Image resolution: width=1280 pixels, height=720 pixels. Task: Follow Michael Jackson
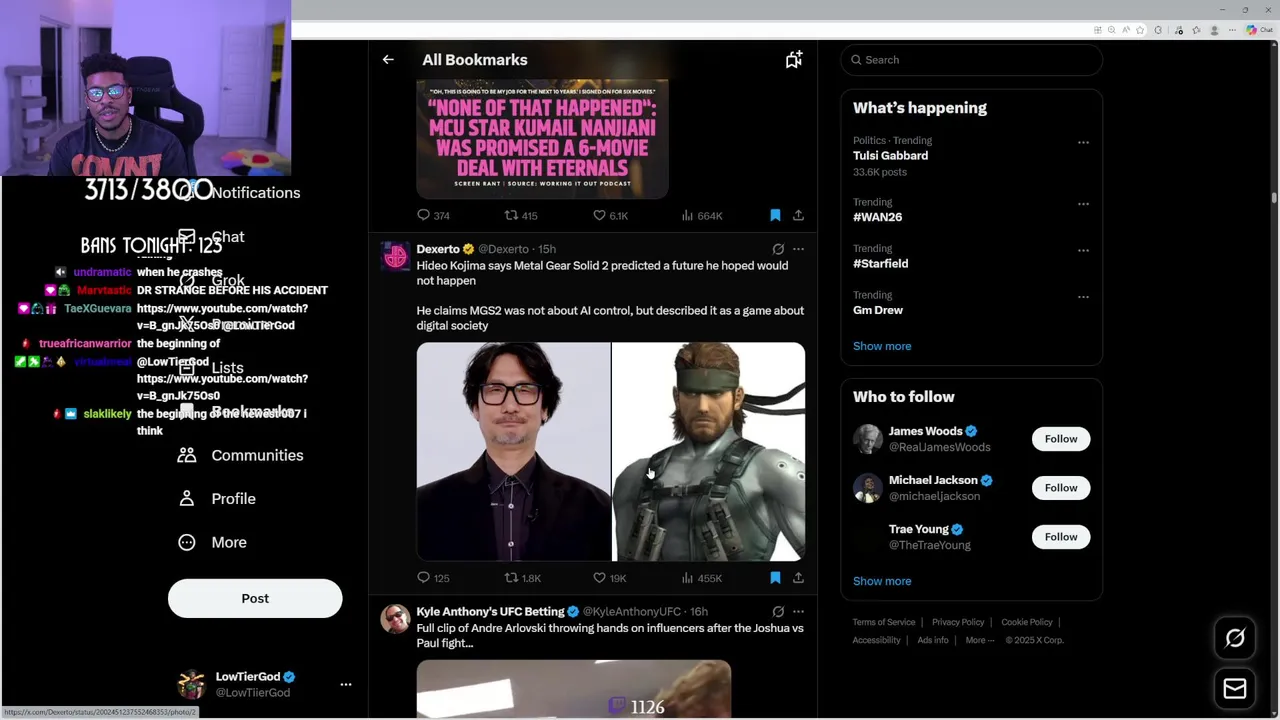pos(1061,488)
